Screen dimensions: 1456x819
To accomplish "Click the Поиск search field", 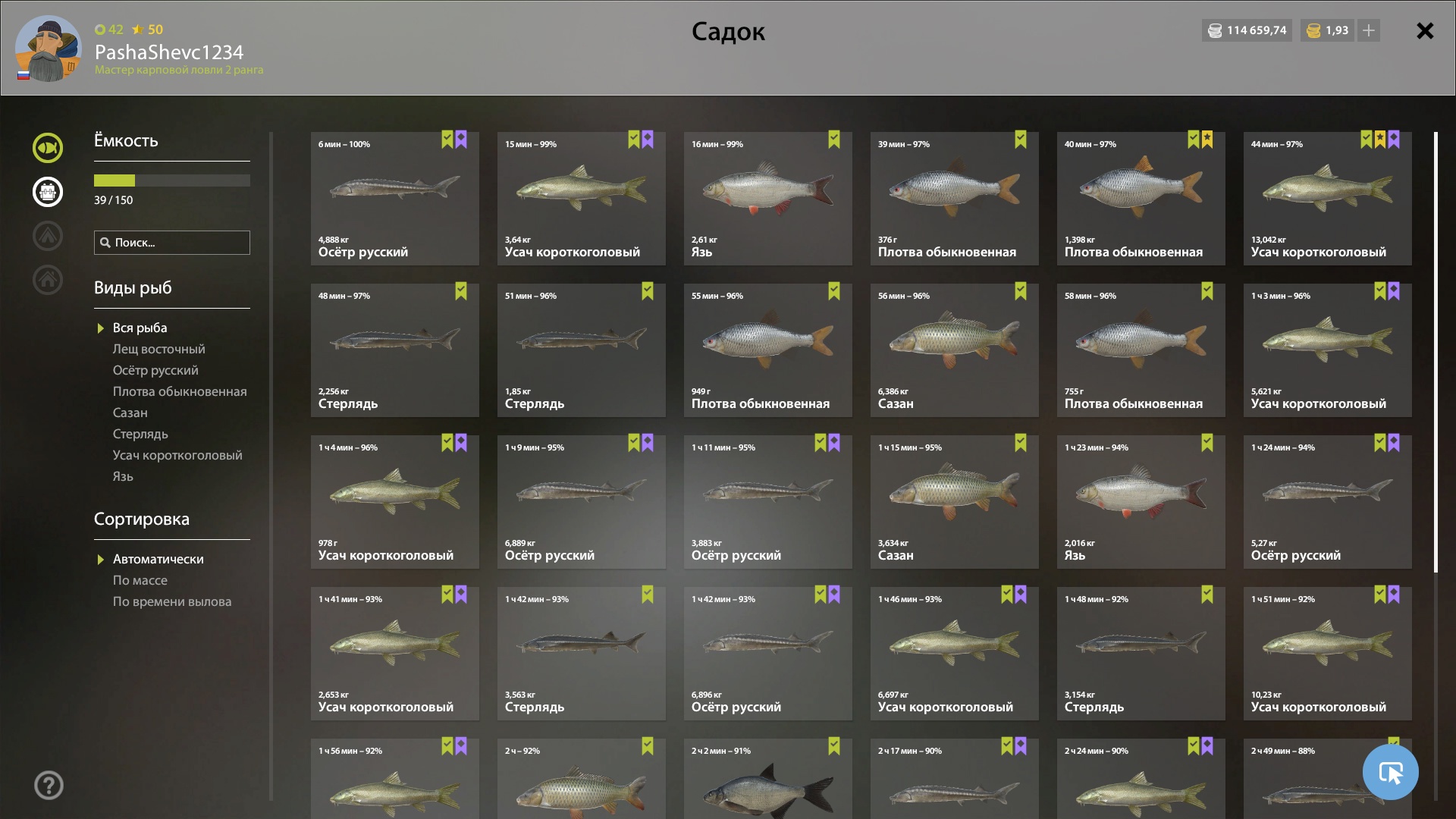I will click(x=172, y=243).
